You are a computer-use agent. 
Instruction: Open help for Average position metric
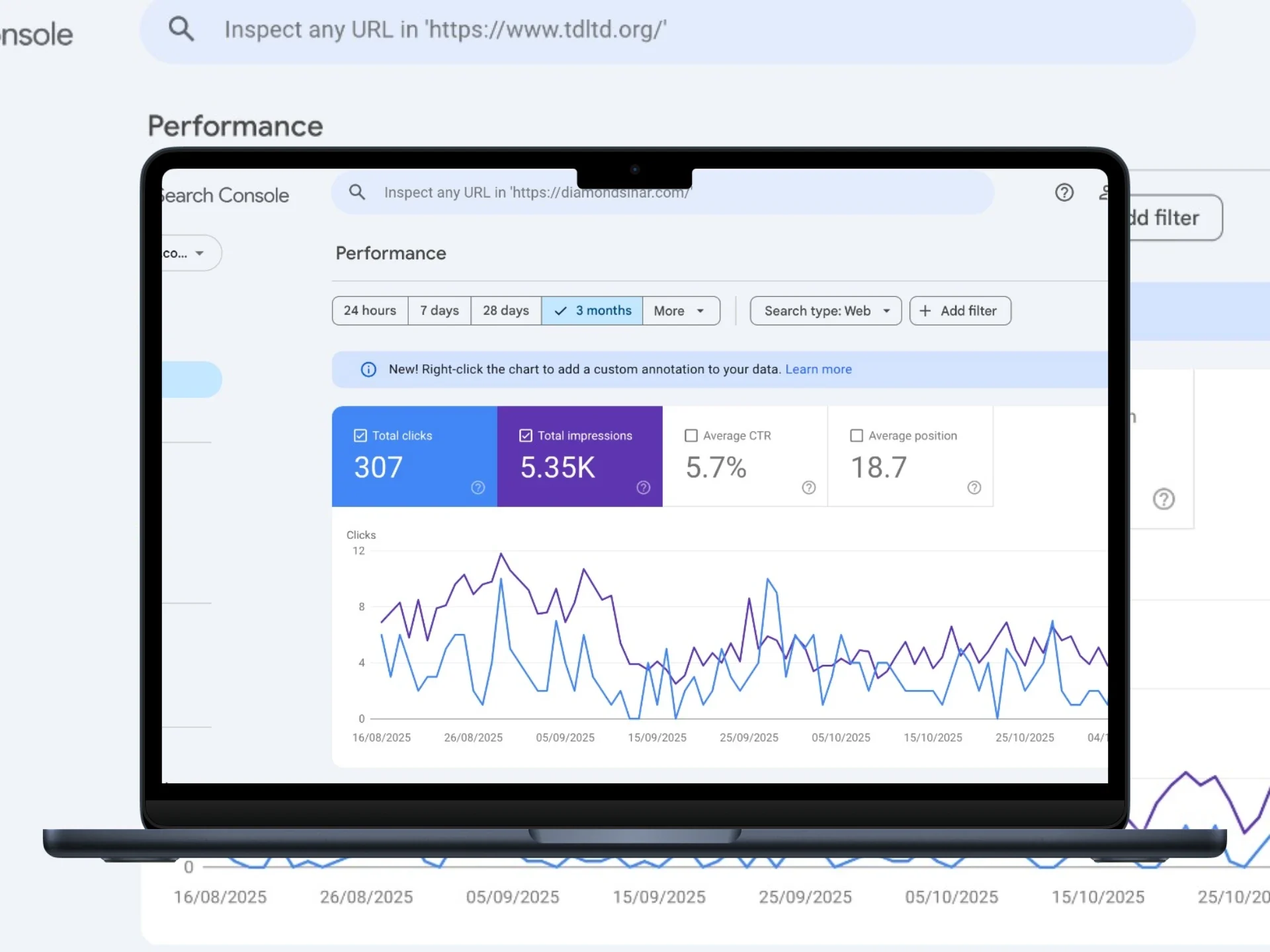click(x=974, y=488)
